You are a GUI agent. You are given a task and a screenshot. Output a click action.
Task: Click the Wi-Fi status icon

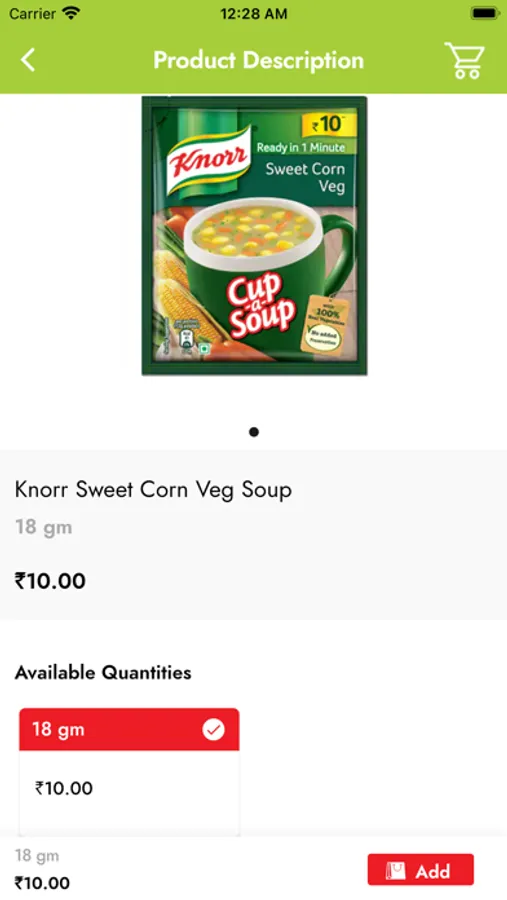pos(71,13)
